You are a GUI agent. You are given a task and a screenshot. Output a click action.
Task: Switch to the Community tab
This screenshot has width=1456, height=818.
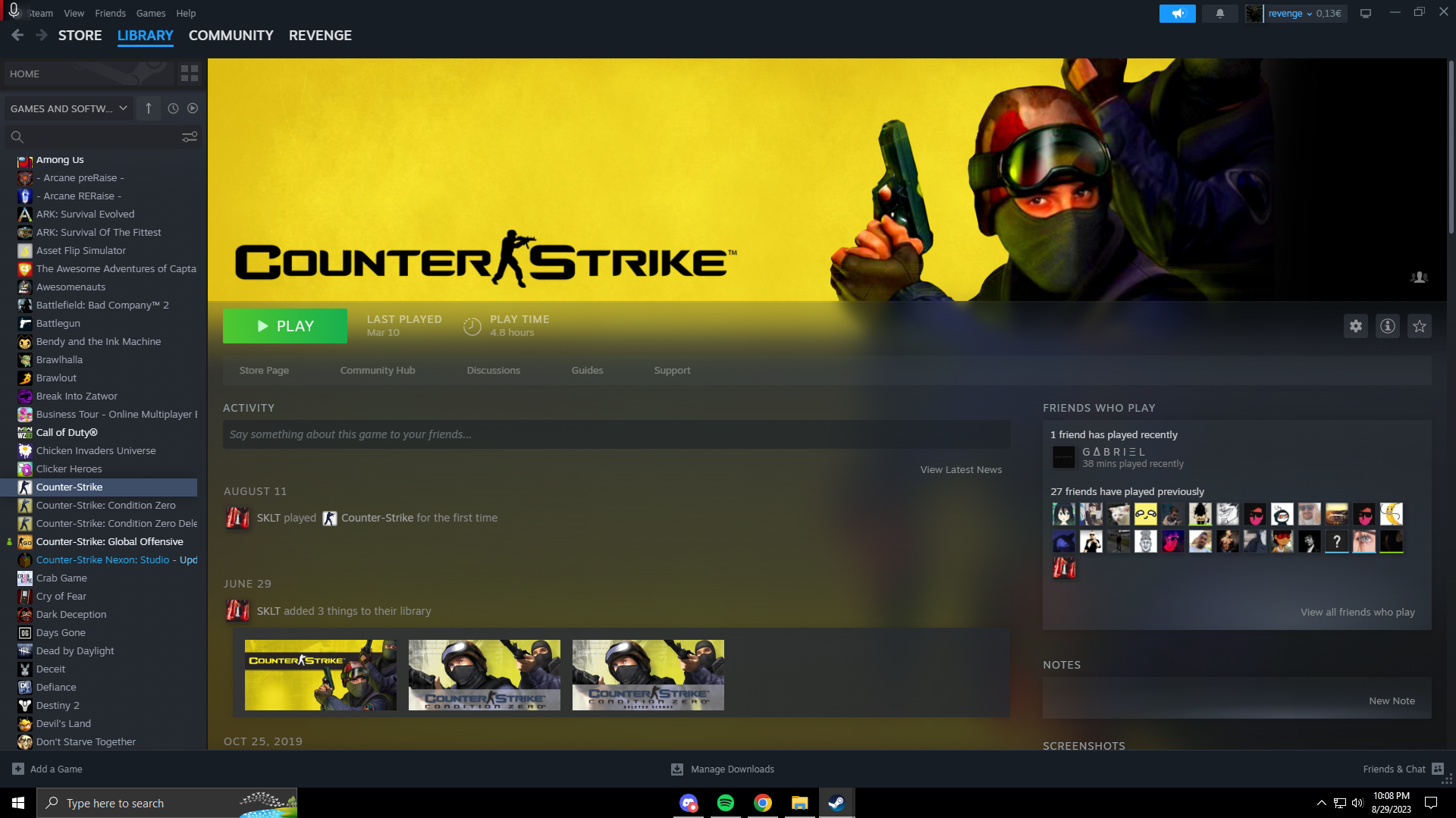[231, 36]
